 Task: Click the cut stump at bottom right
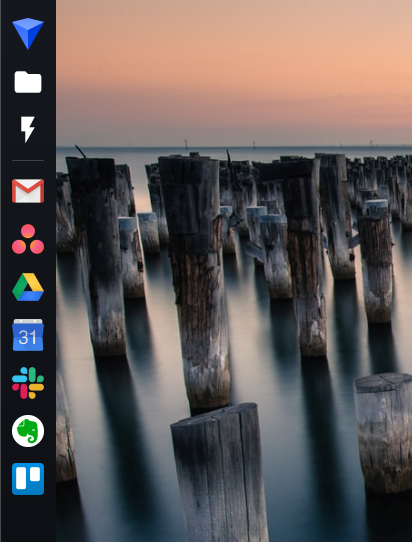pos(384,432)
